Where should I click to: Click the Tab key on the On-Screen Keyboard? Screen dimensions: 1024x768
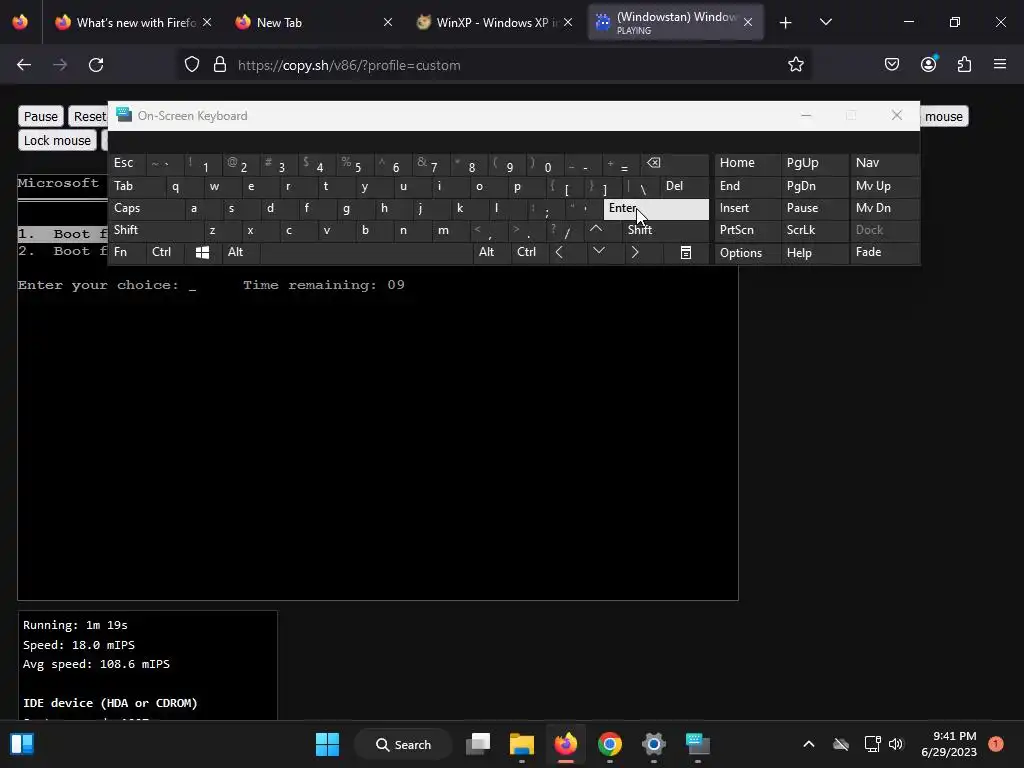136,186
